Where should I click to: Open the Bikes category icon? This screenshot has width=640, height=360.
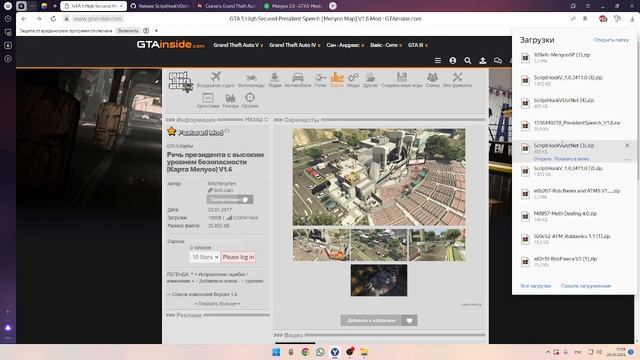pyautogui.click(x=251, y=79)
